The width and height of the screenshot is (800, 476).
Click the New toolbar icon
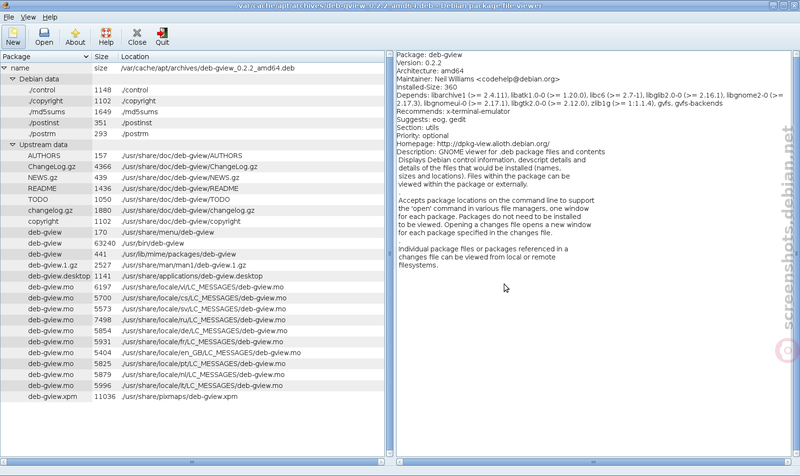pyautogui.click(x=13, y=37)
